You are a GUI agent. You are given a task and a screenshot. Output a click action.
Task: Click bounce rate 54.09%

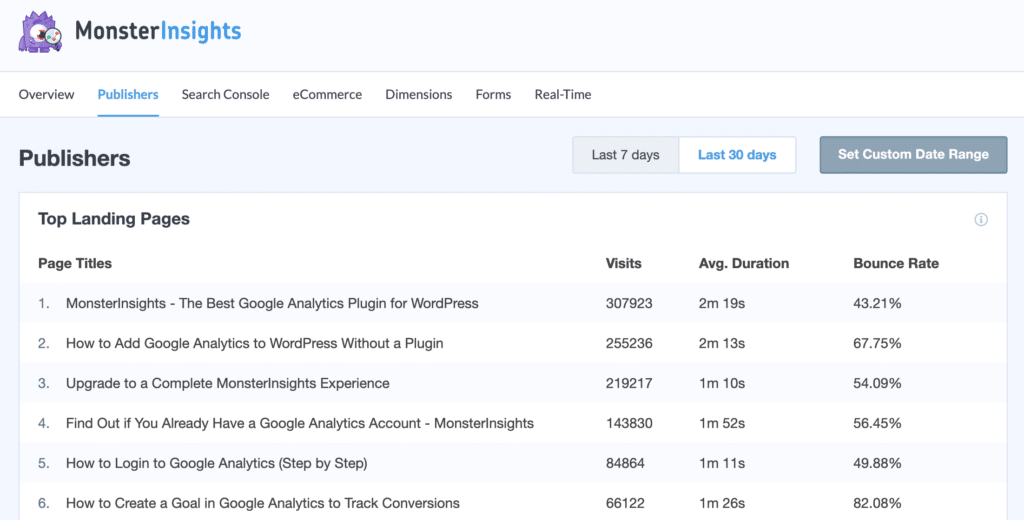(x=877, y=383)
